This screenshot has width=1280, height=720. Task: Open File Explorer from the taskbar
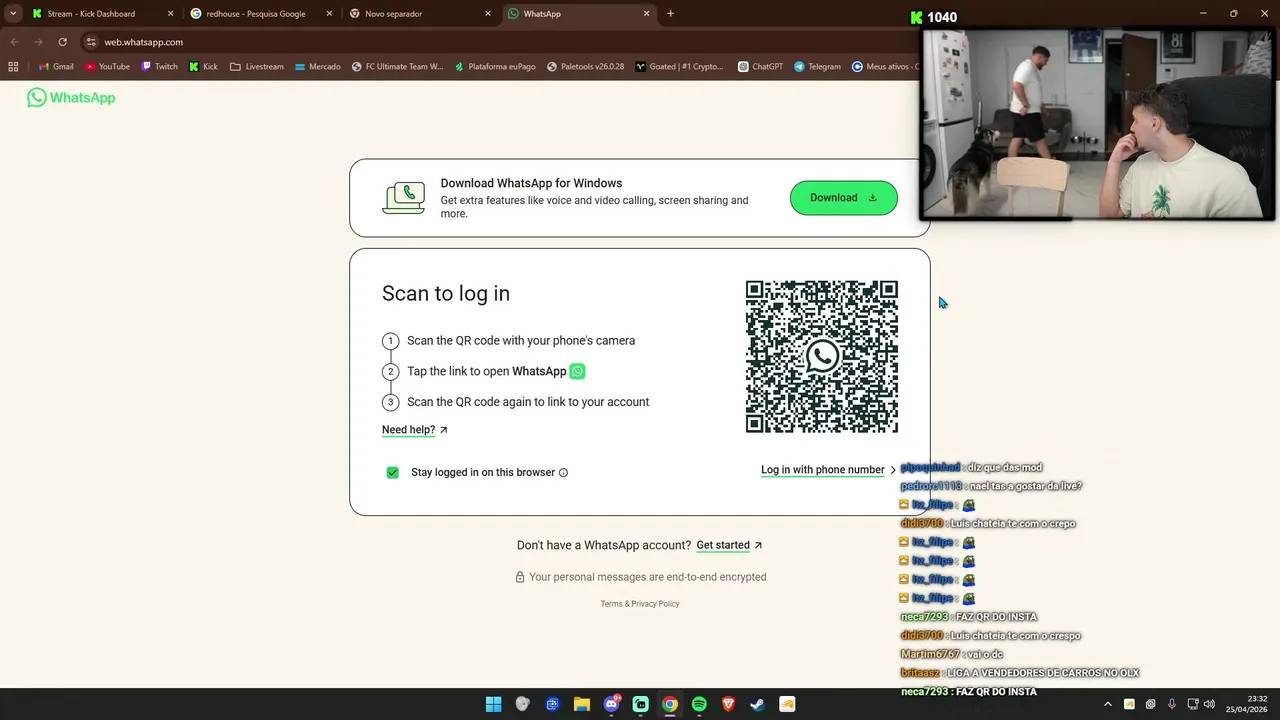(582, 704)
